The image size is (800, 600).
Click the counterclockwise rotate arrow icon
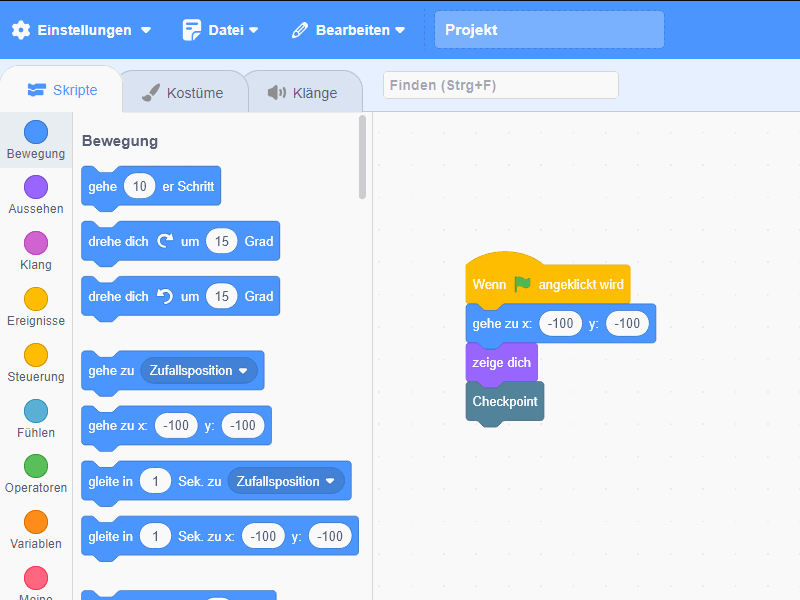[x=165, y=296]
